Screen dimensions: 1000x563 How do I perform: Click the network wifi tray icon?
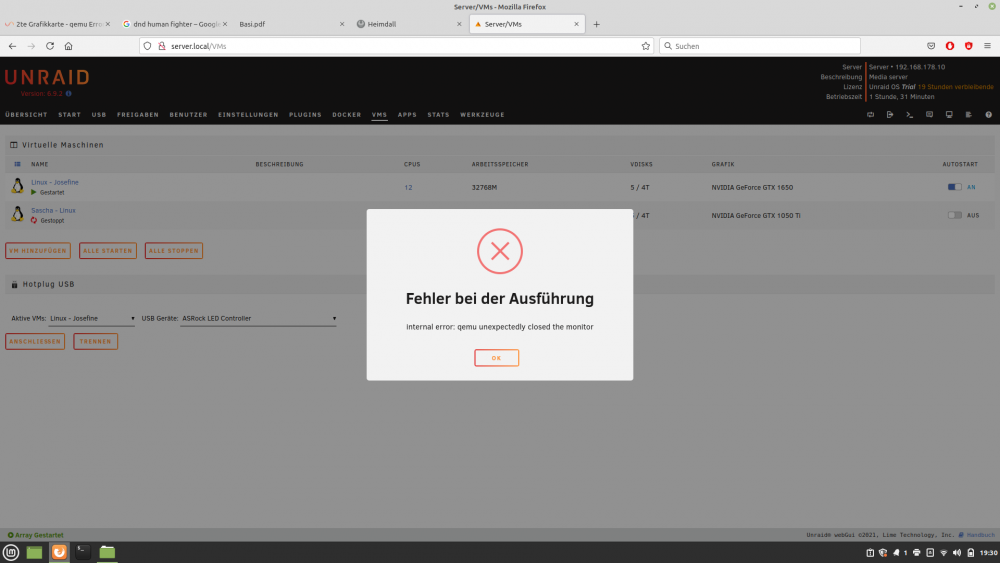pos(943,553)
